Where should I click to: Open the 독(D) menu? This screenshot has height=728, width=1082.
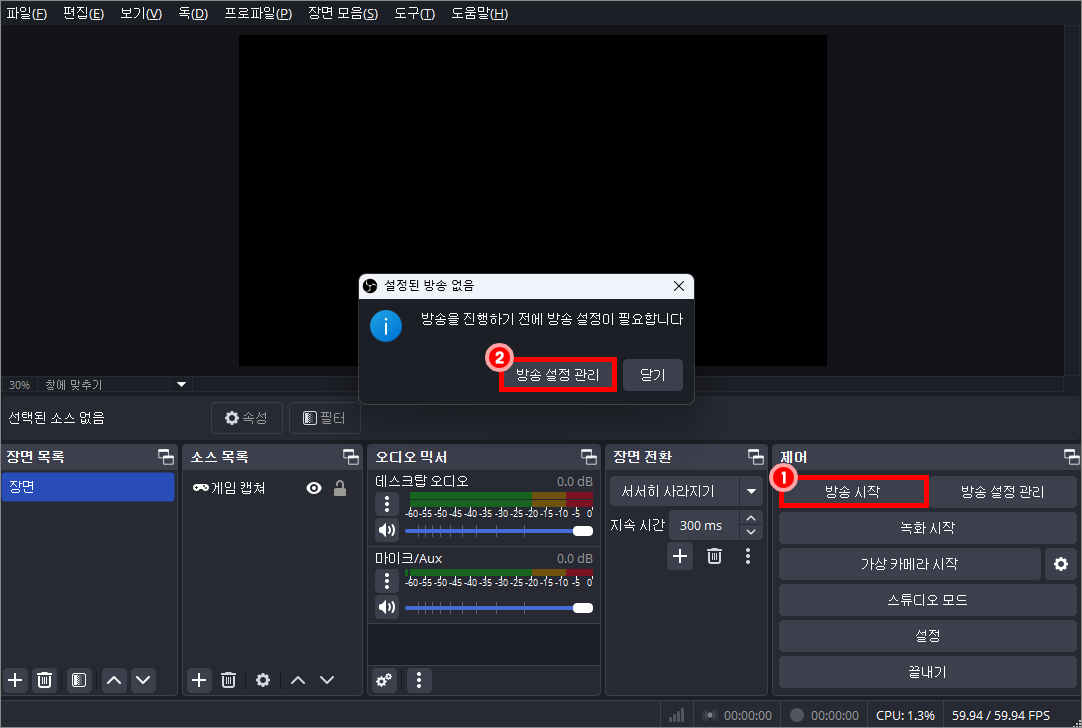(x=193, y=14)
